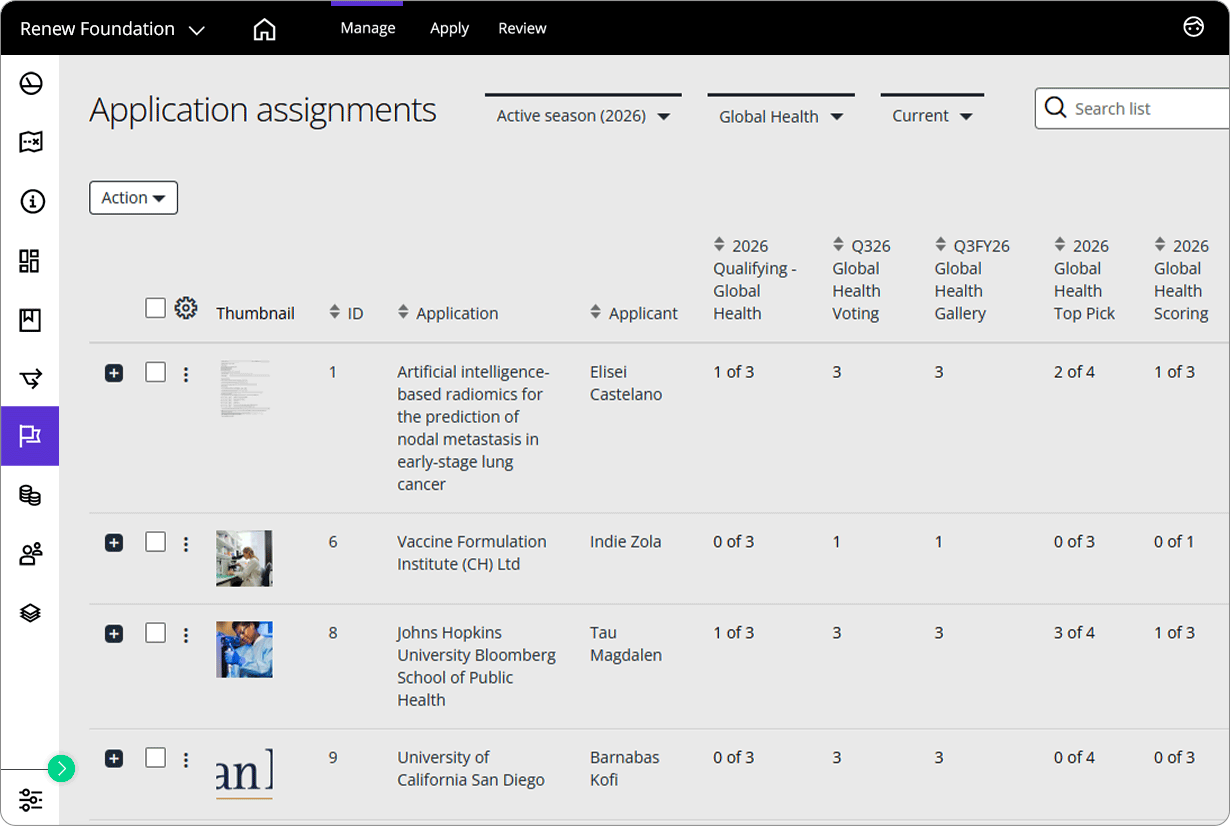The image size is (1230, 828).
Task: Open the Action dropdown button
Action: (133, 198)
